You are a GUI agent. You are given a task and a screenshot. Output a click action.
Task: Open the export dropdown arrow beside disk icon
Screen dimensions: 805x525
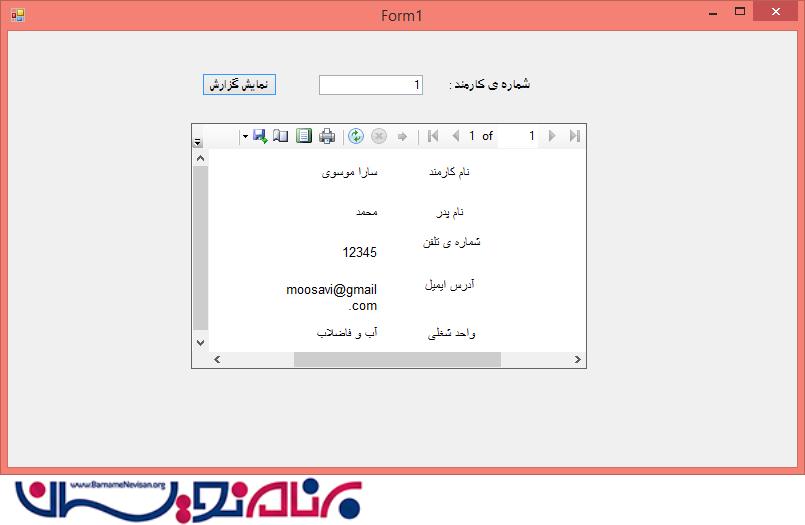point(245,136)
